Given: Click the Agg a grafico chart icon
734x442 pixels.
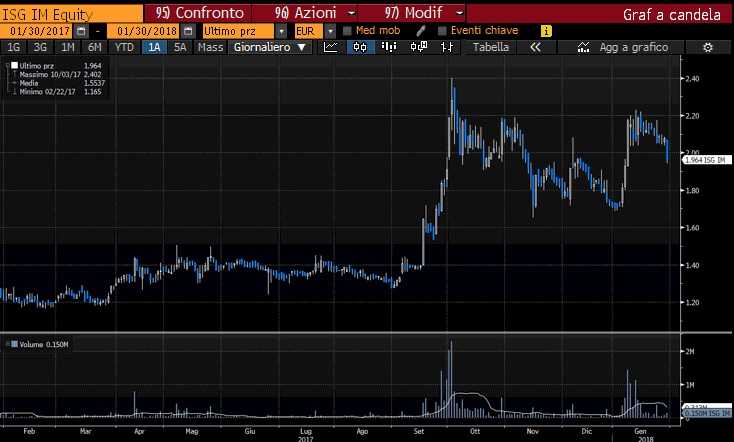Looking at the screenshot, I should 583,47.
